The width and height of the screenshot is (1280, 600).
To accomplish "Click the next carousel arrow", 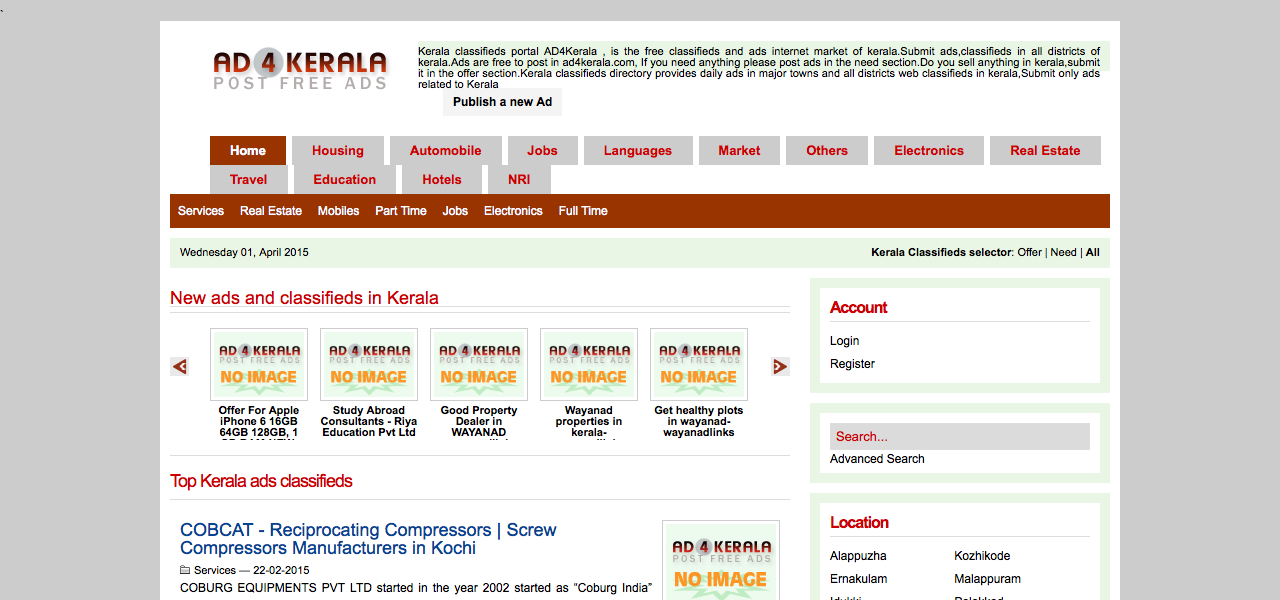I will click(x=780, y=367).
